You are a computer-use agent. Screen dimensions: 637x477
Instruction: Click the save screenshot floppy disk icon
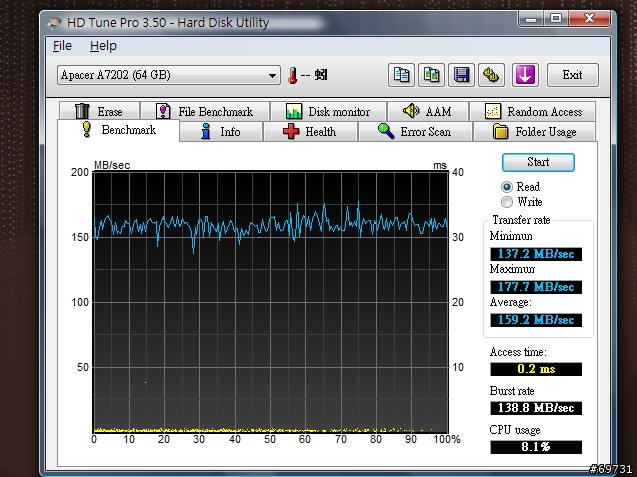click(x=462, y=75)
